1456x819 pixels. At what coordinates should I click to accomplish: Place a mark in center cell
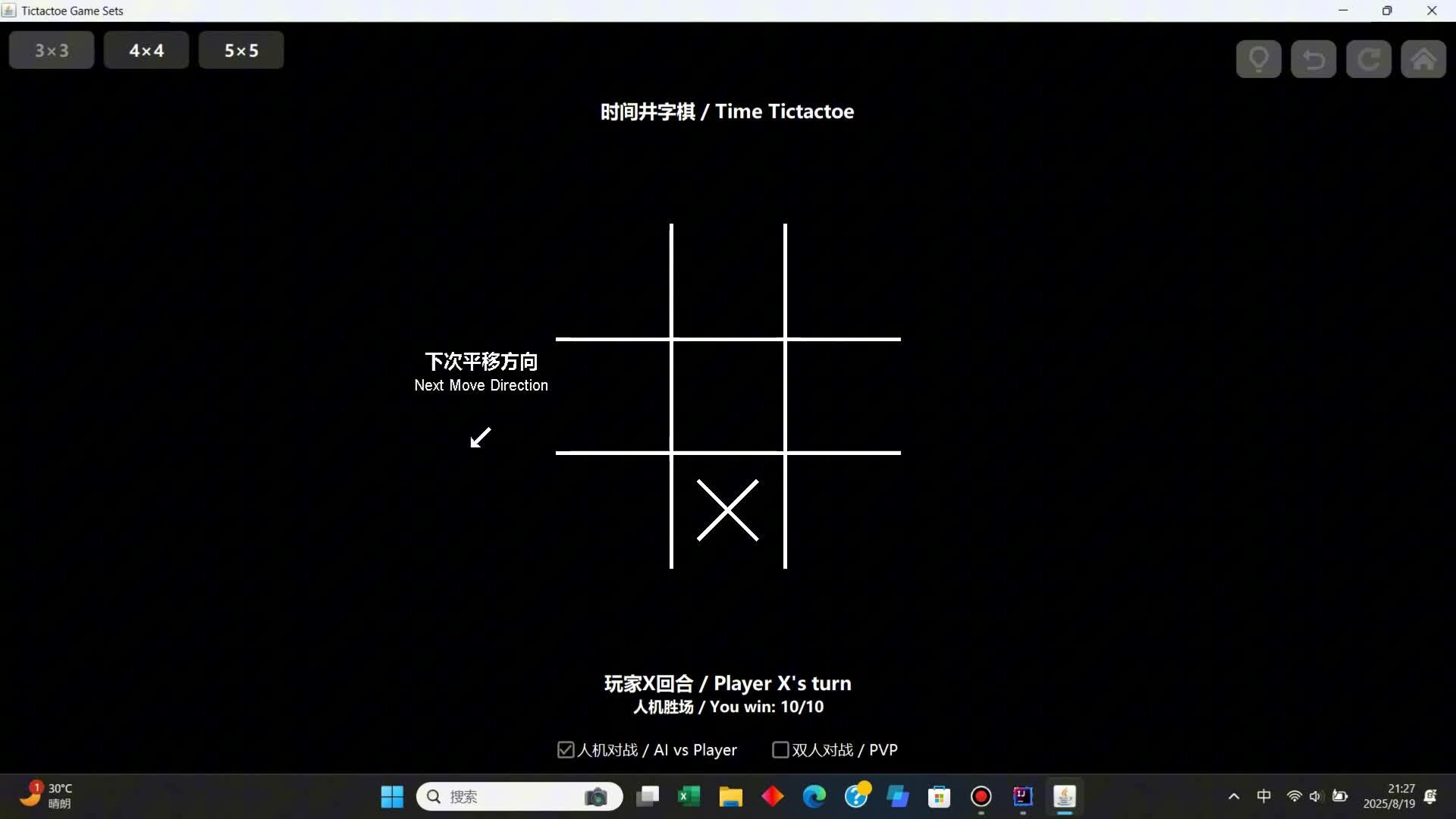(728, 396)
